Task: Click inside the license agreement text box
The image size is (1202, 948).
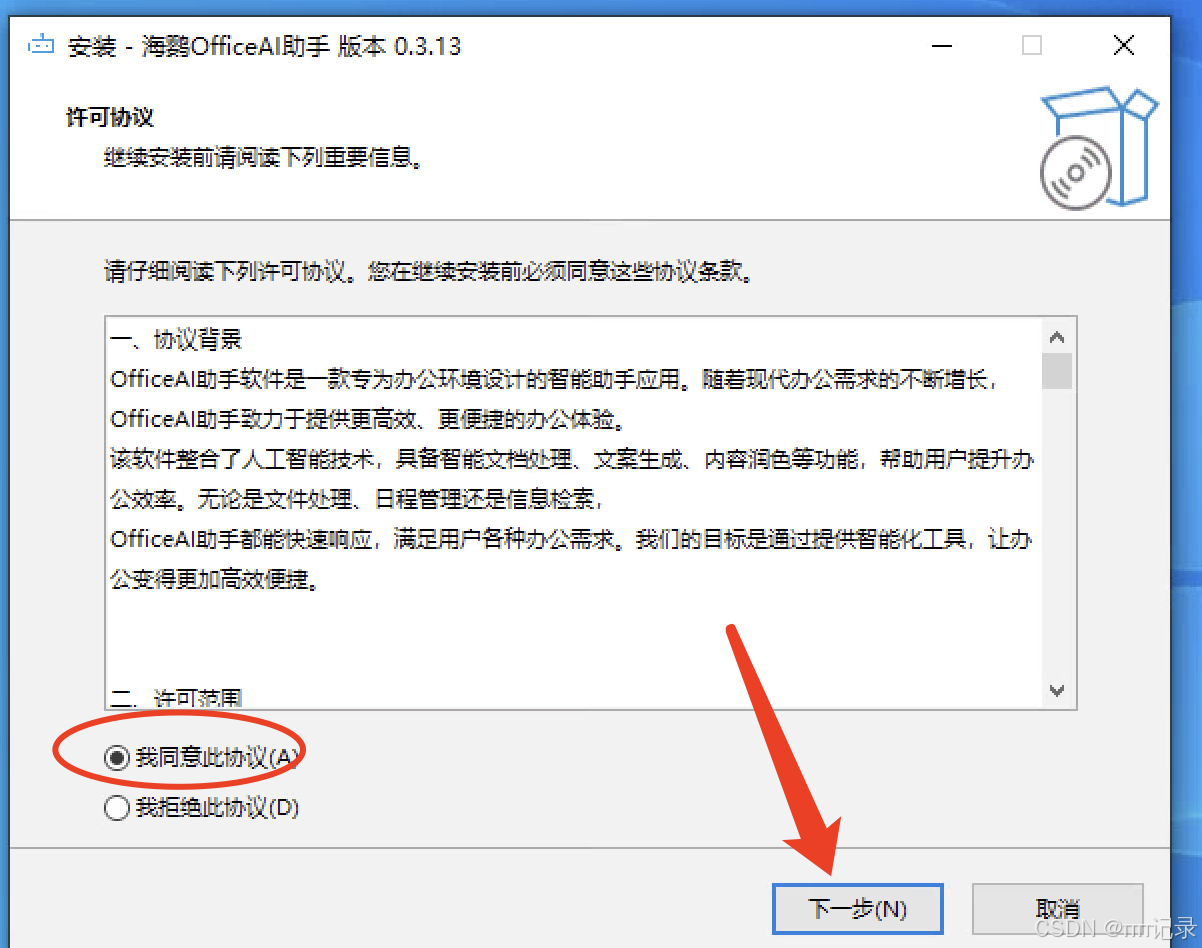Action: click(574, 512)
